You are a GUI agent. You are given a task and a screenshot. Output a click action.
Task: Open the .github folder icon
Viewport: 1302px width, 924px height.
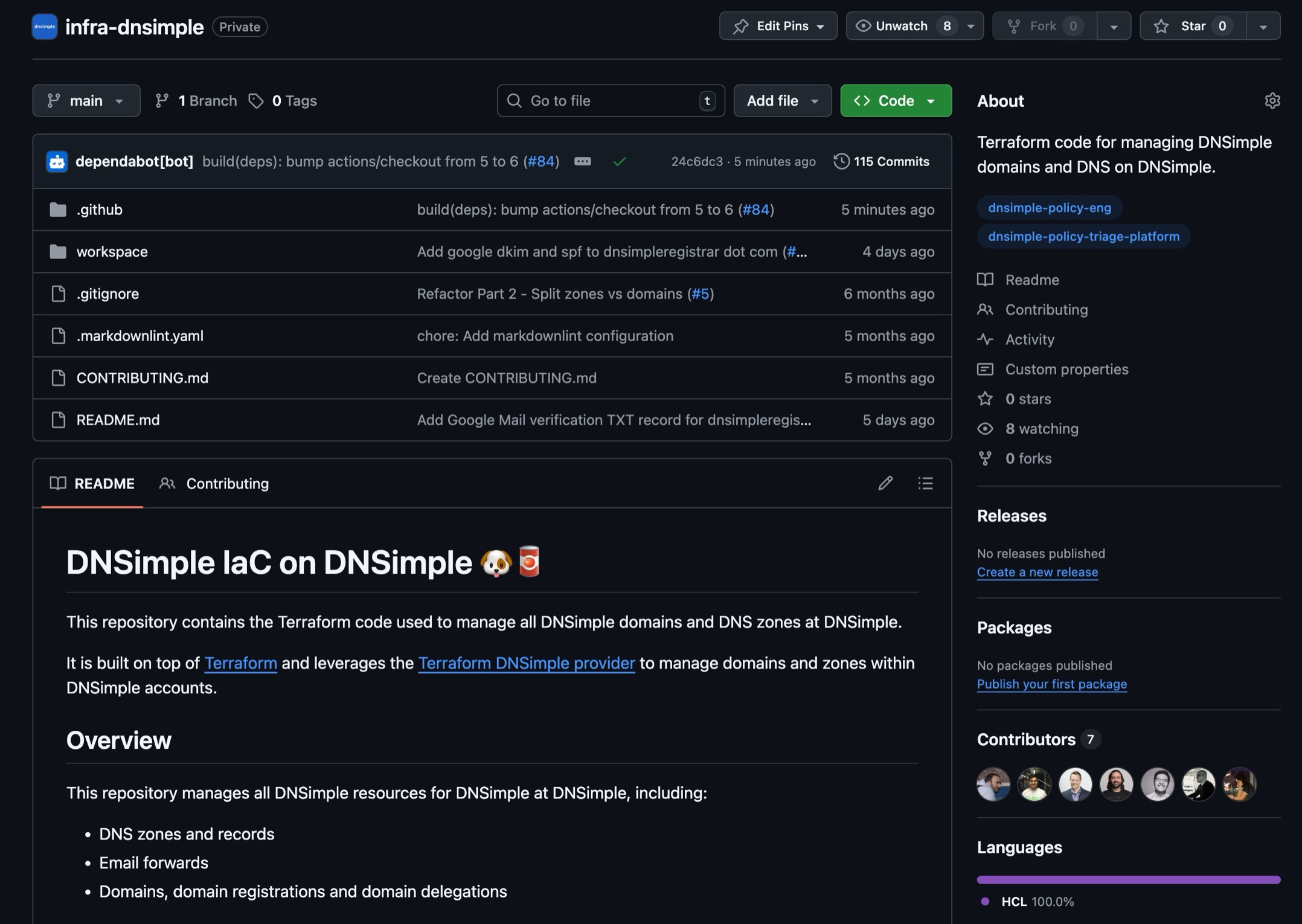58,210
